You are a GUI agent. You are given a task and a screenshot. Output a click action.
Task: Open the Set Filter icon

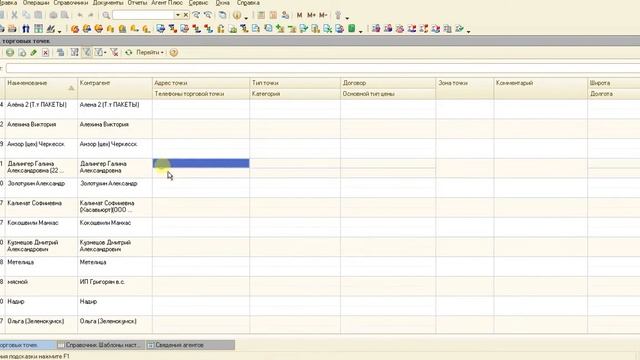point(75,53)
